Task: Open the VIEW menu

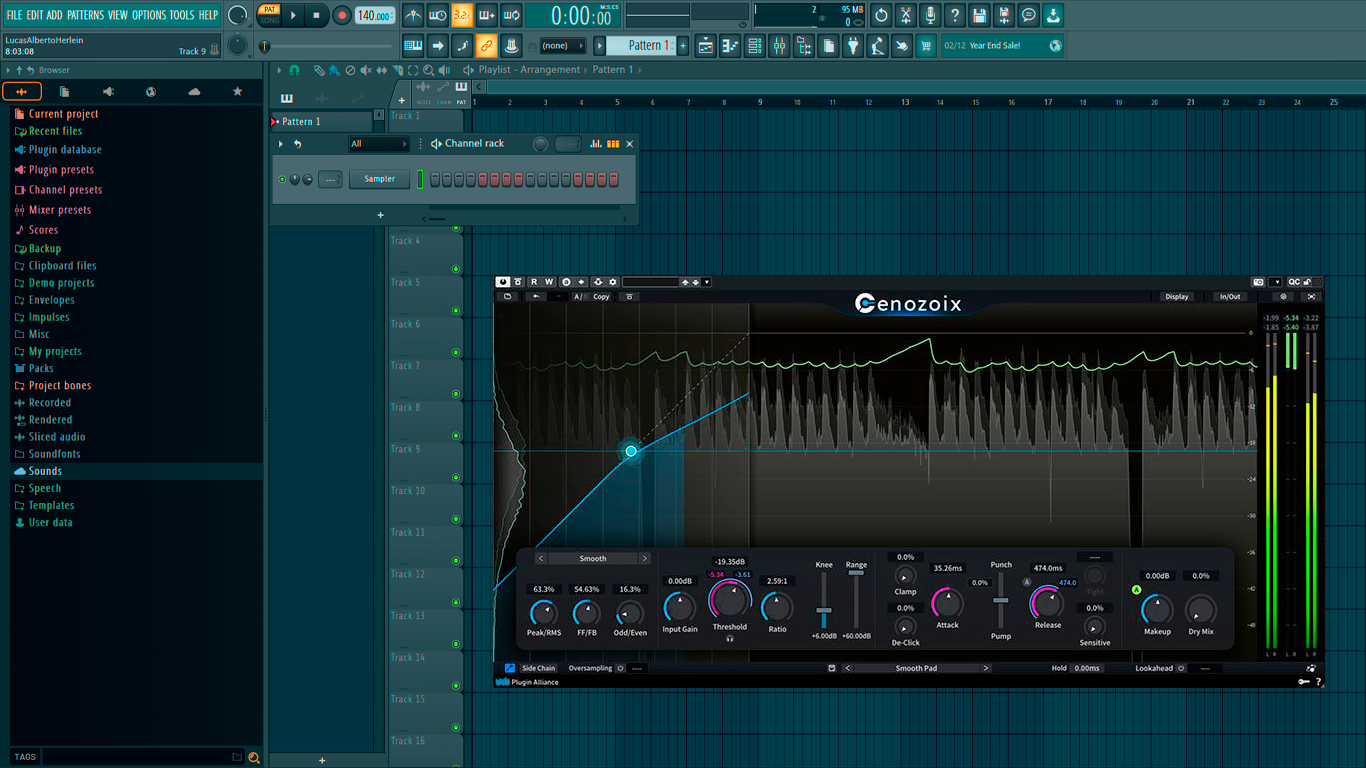Action: [x=118, y=15]
